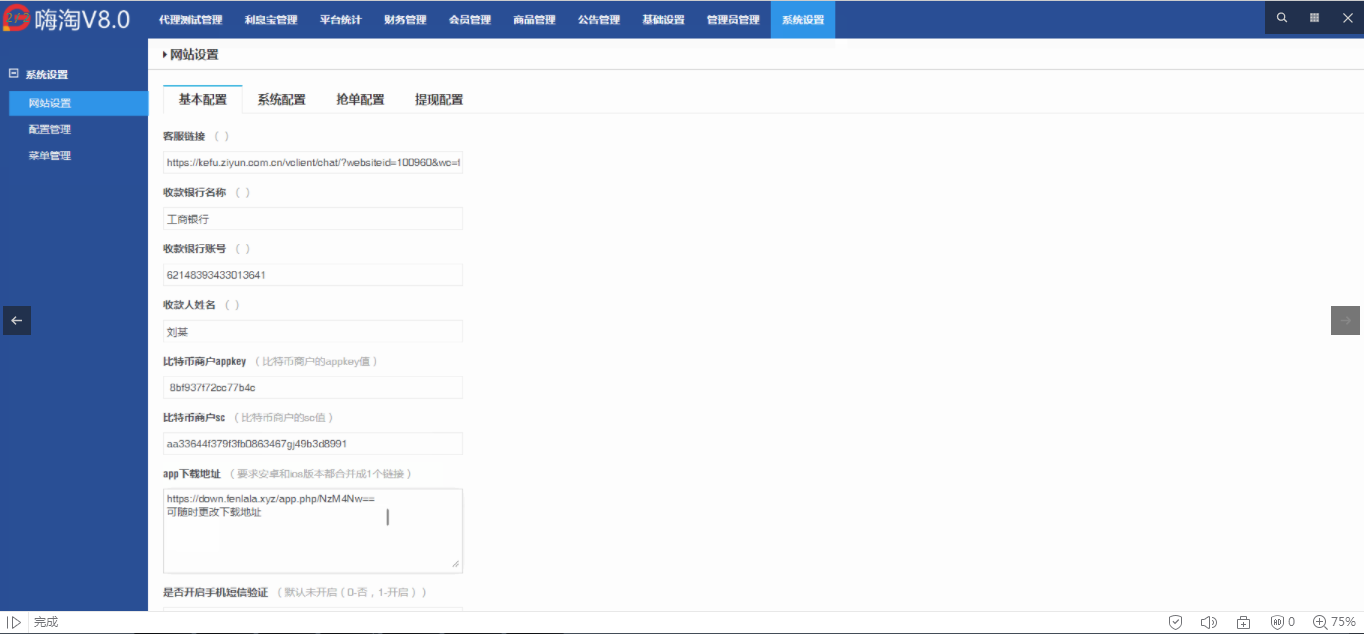
Task: Open the 抢单配置 tab
Action: 360,100
